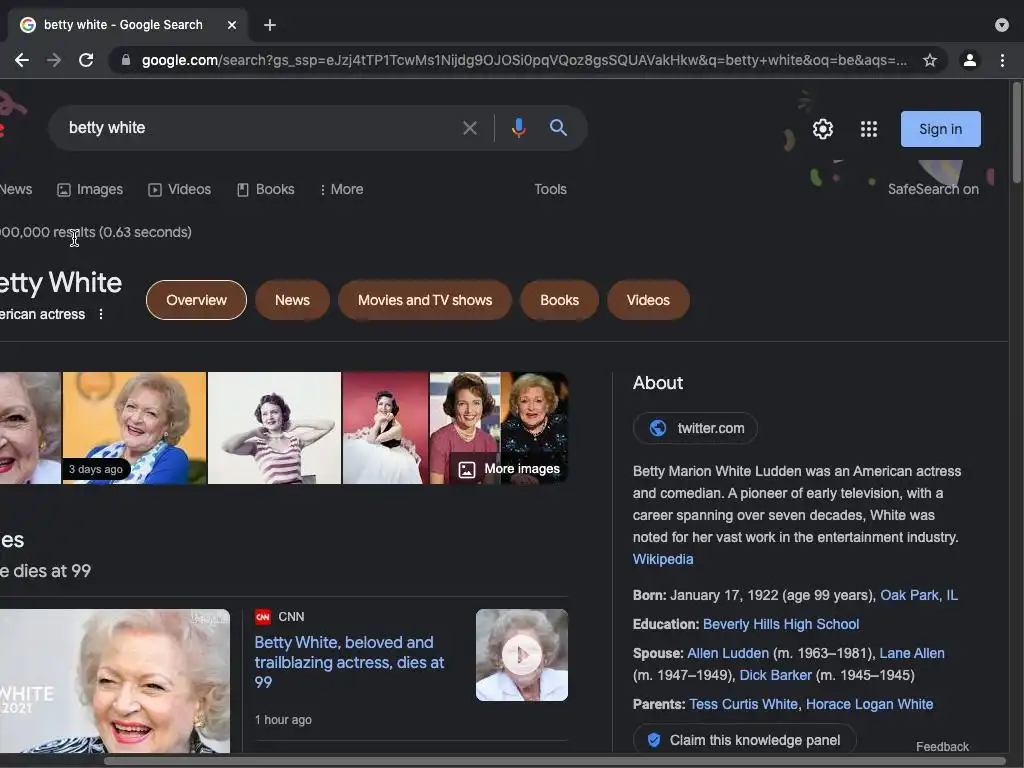Select the Books chip in knowledge panel

[x=559, y=300]
